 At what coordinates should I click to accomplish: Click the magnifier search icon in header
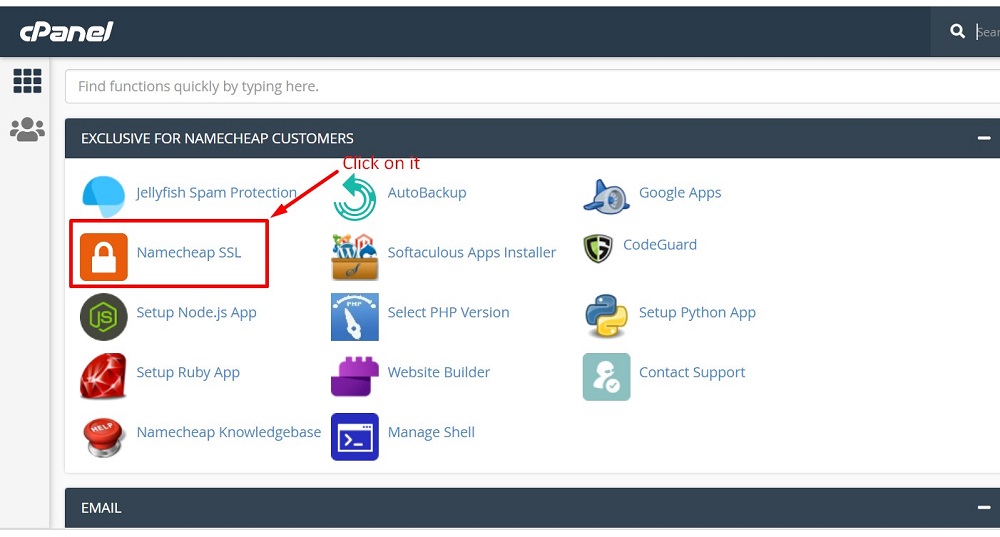[x=957, y=31]
